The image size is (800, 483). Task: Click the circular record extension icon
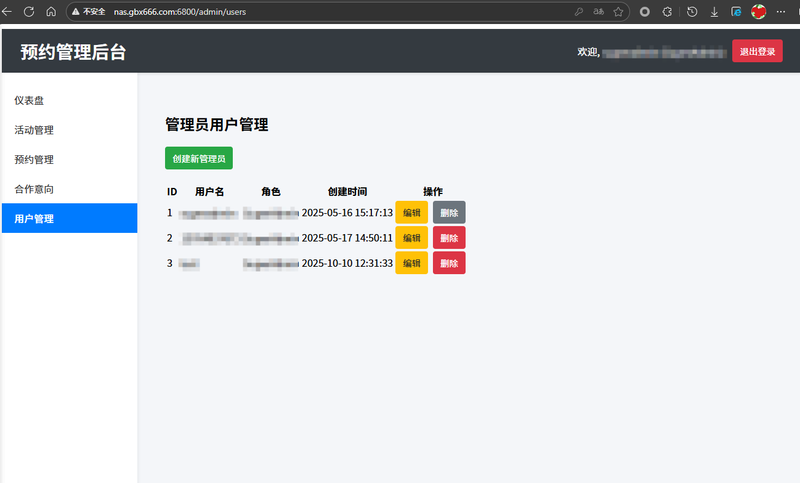tap(645, 11)
